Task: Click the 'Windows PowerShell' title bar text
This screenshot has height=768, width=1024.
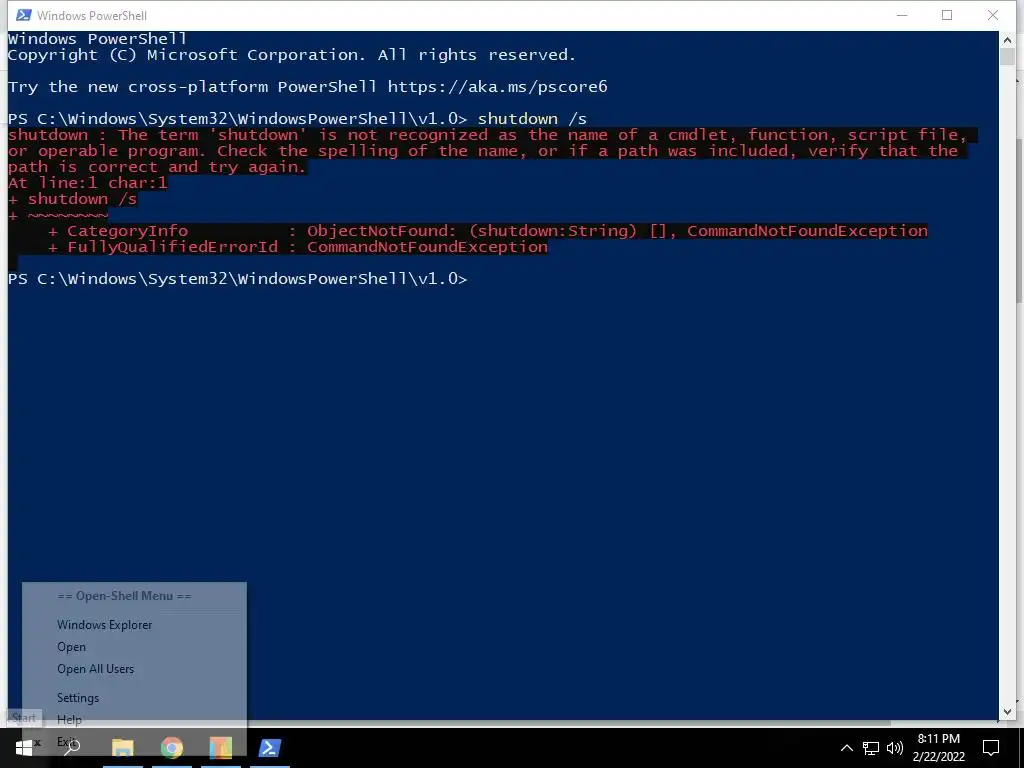Action: 92,15
